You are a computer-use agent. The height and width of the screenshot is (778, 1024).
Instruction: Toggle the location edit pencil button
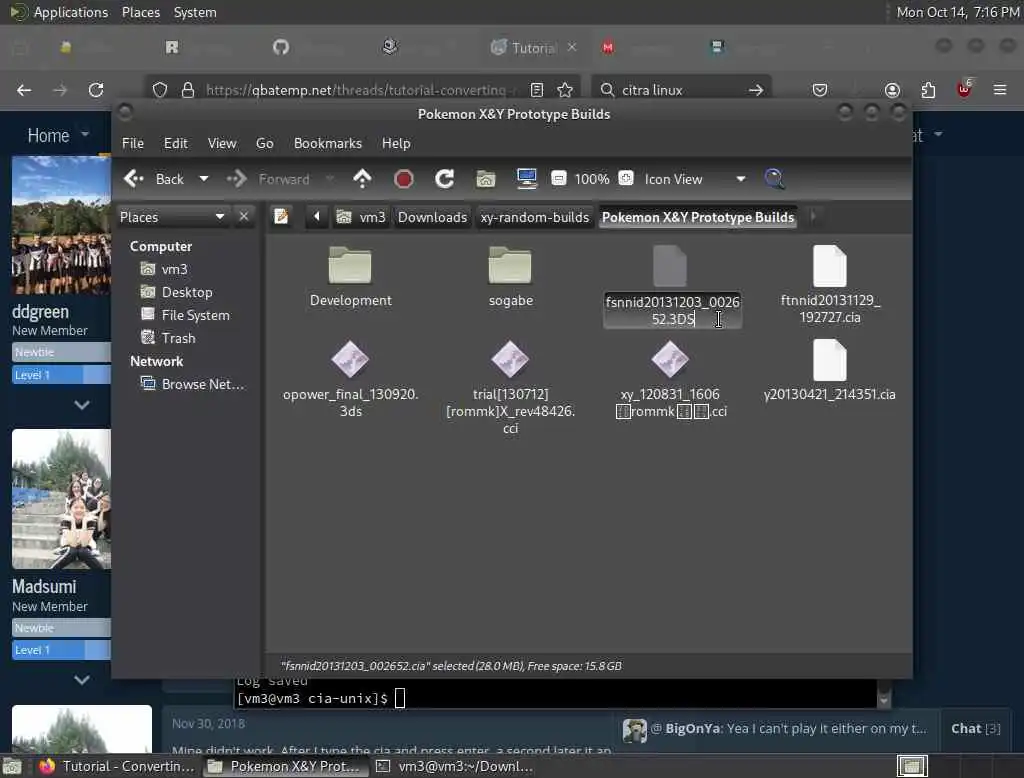(x=281, y=216)
